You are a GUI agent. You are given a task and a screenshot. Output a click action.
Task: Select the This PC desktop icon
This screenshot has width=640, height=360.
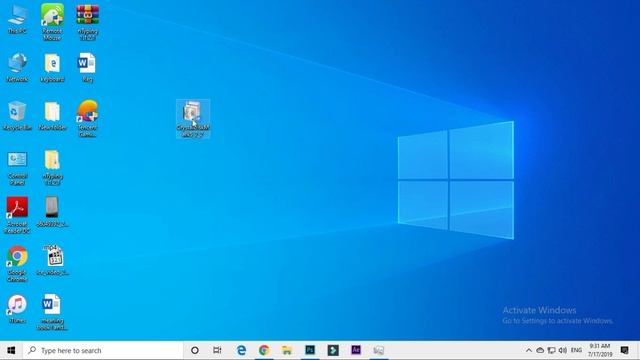[17, 19]
